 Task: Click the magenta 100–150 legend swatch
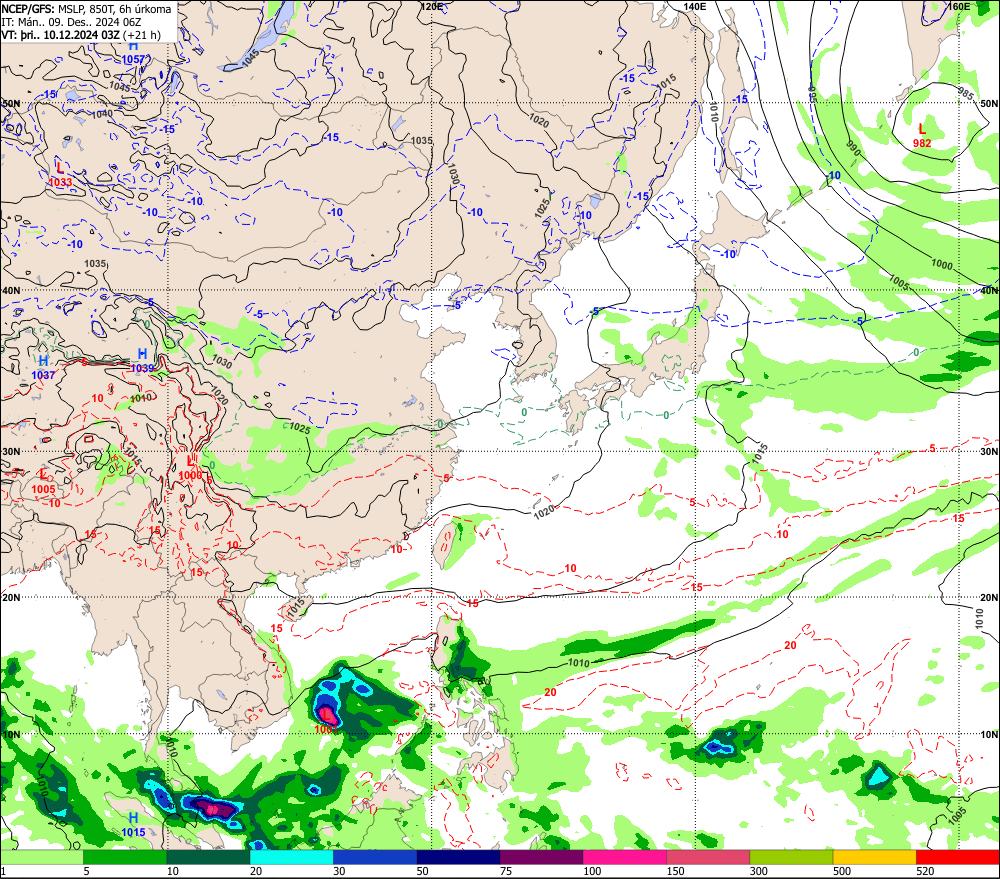[624, 857]
